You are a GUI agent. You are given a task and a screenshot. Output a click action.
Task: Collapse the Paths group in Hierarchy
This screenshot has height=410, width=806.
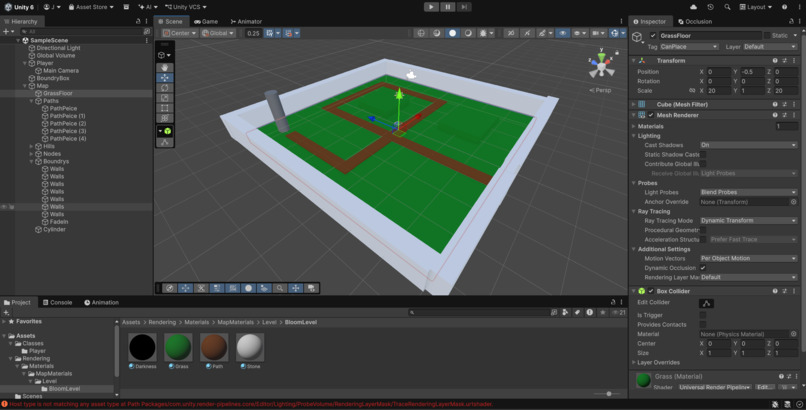pos(31,101)
